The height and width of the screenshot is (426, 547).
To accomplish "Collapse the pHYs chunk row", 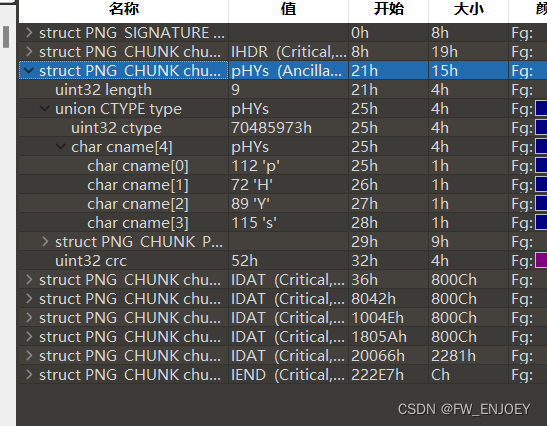I will 29,71.
